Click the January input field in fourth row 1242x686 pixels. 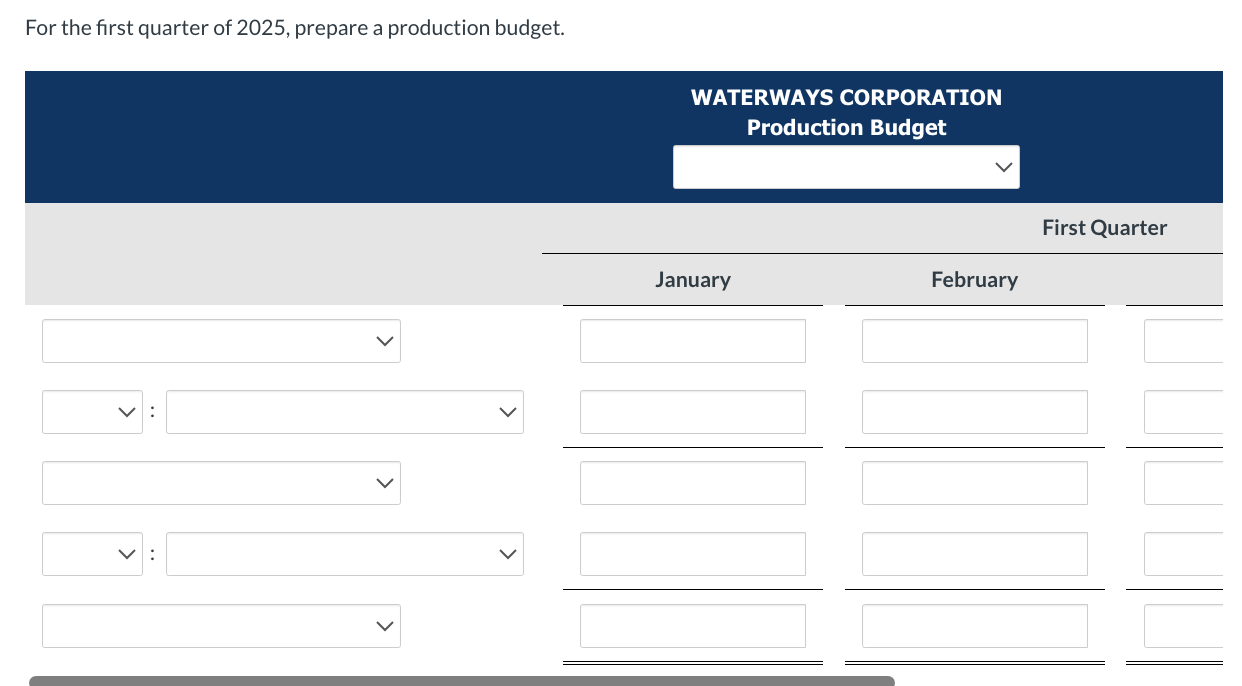(x=693, y=554)
